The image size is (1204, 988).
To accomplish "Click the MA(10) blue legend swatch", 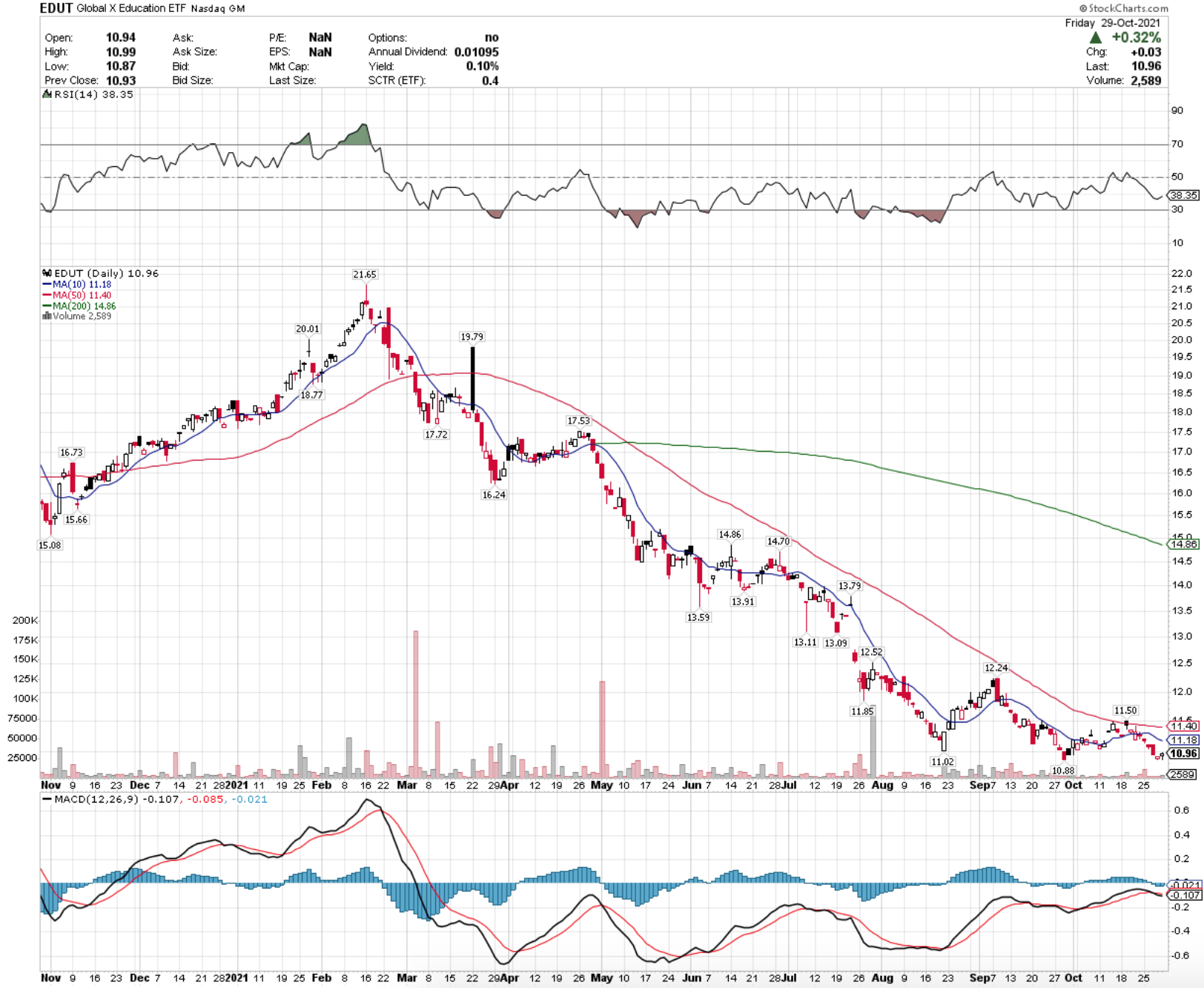I will click(x=47, y=285).
